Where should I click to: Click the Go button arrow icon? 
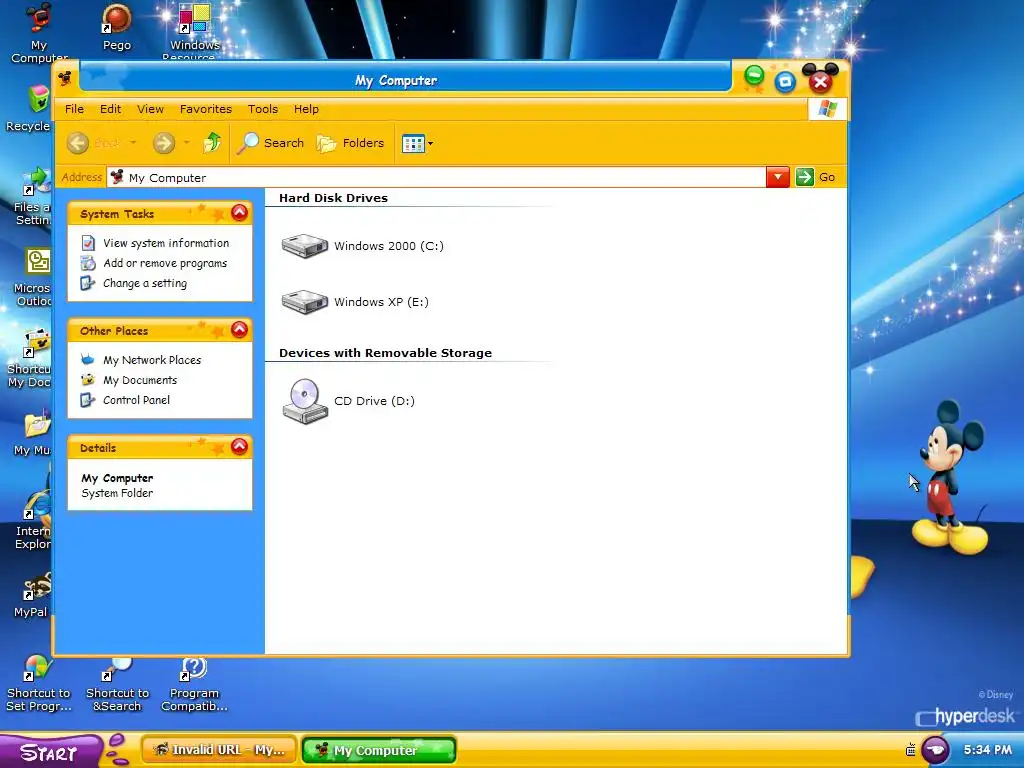(x=805, y=177)
